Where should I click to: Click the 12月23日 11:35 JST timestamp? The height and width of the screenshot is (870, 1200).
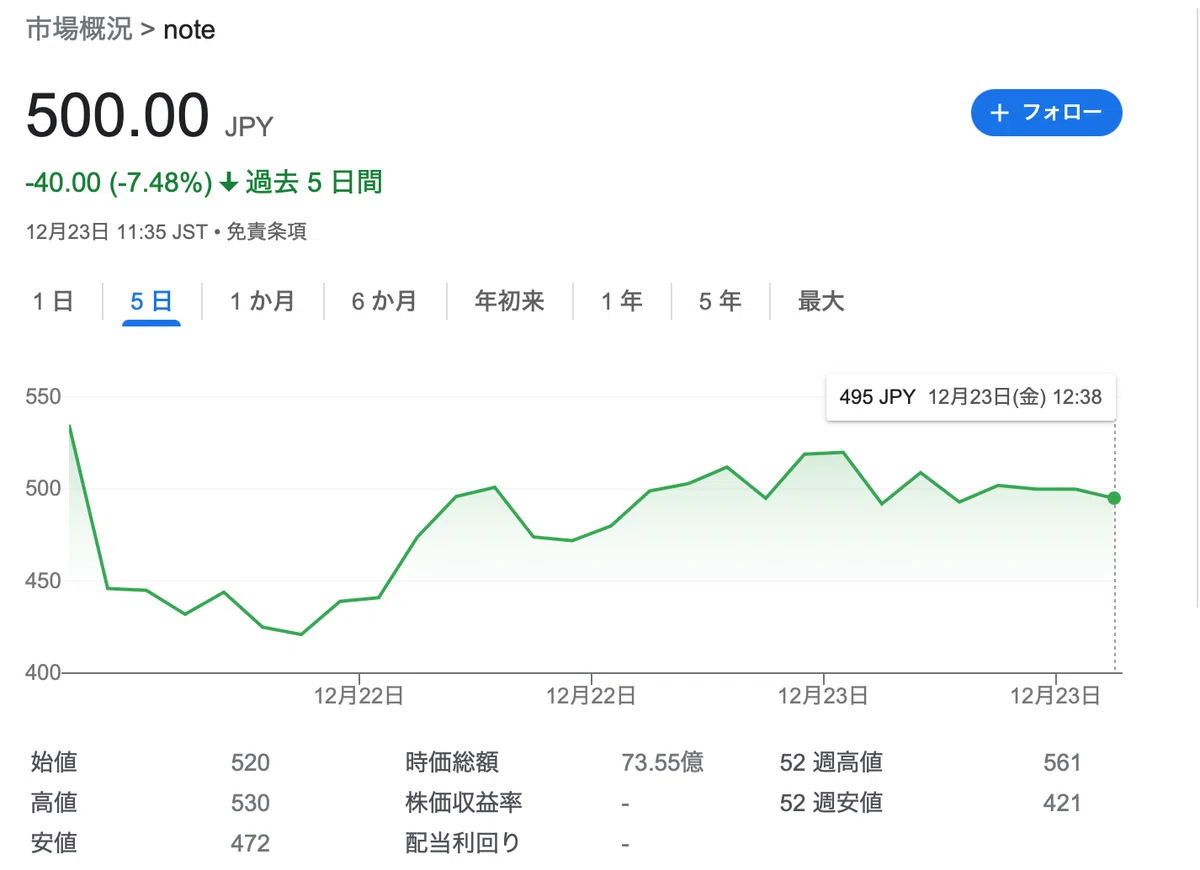[x=116, y=233]
